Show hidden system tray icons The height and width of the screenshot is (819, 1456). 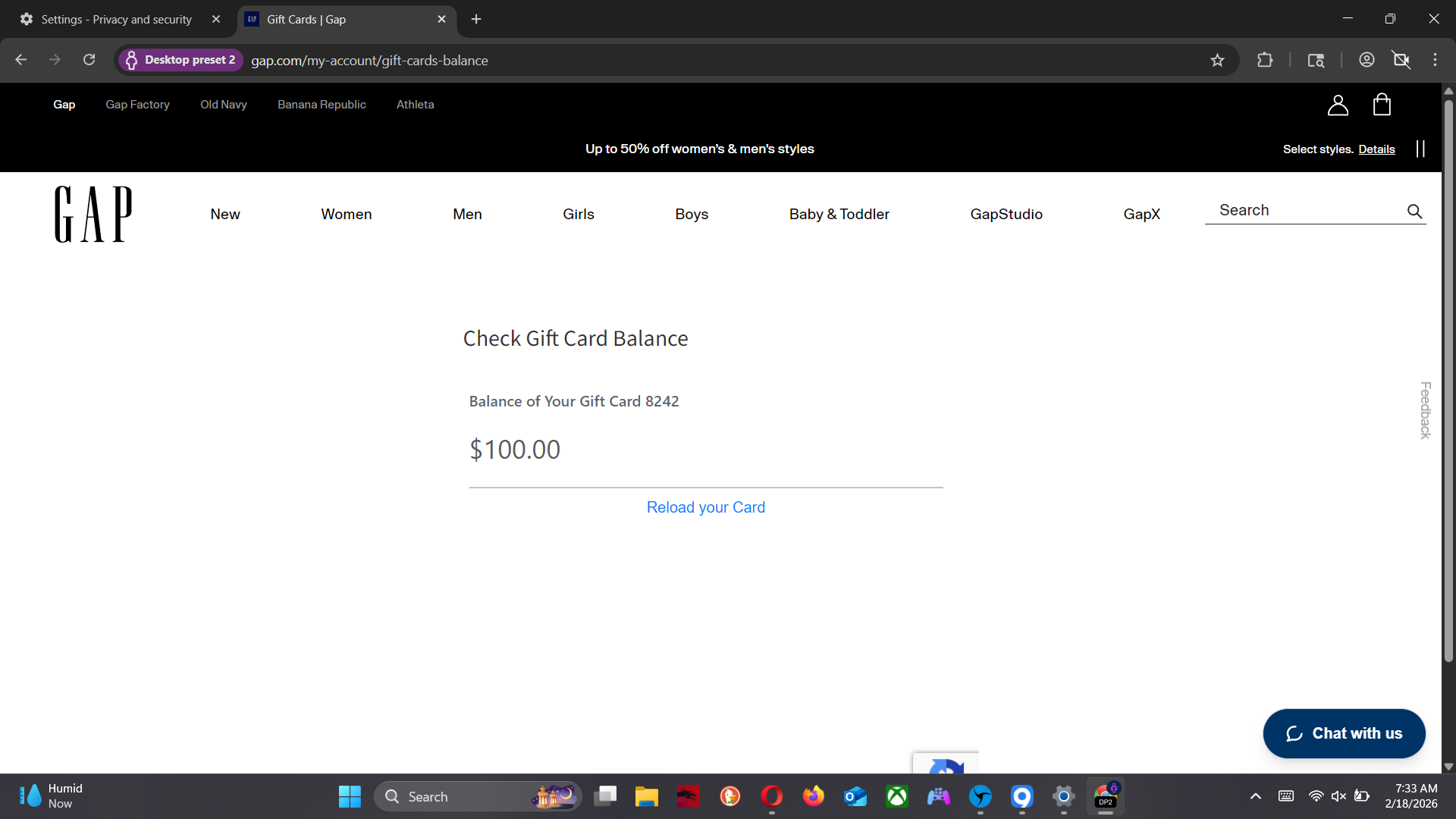click(1255, 796)
